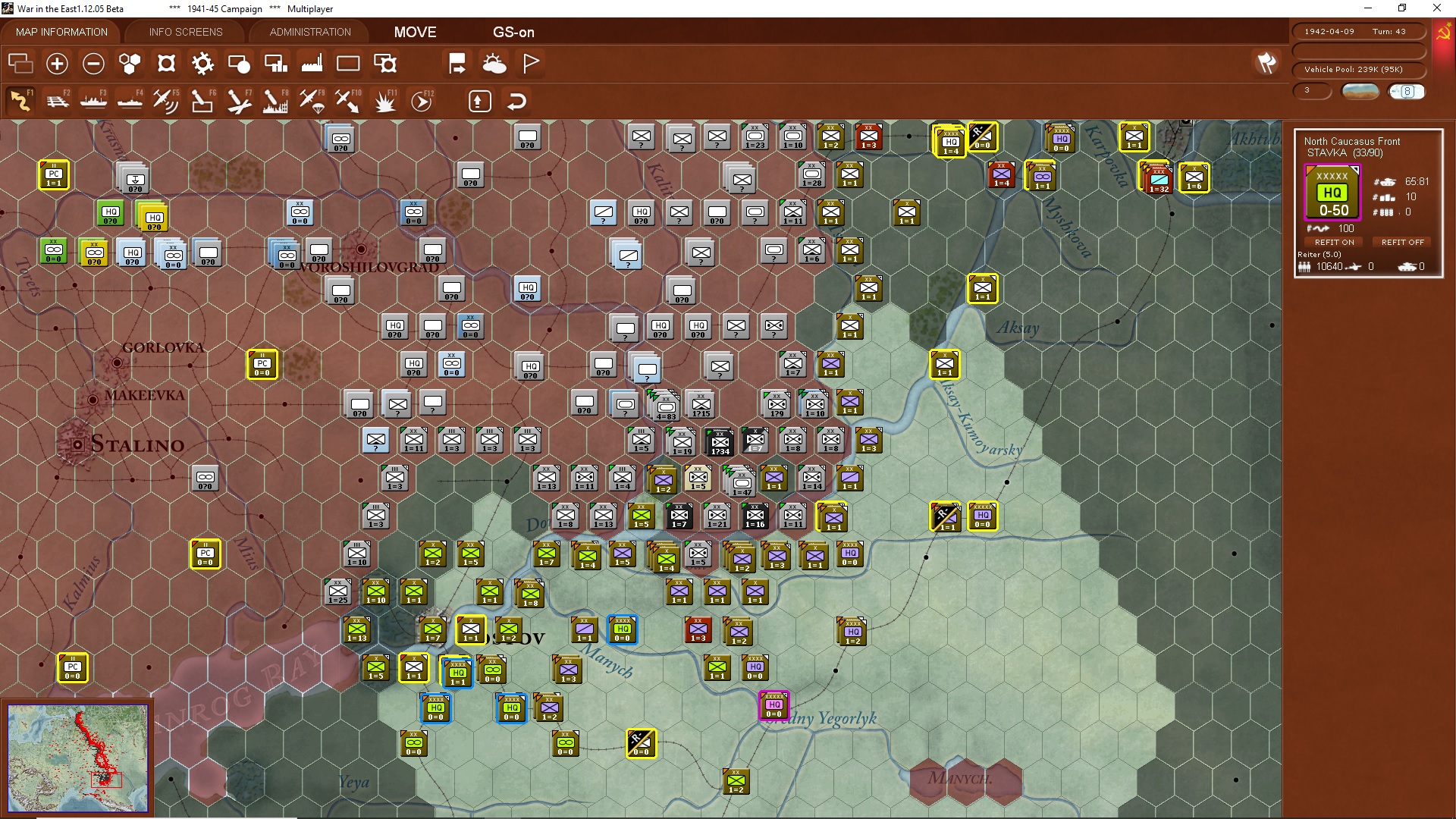Click the upload arrow box icon

(479, 101)
